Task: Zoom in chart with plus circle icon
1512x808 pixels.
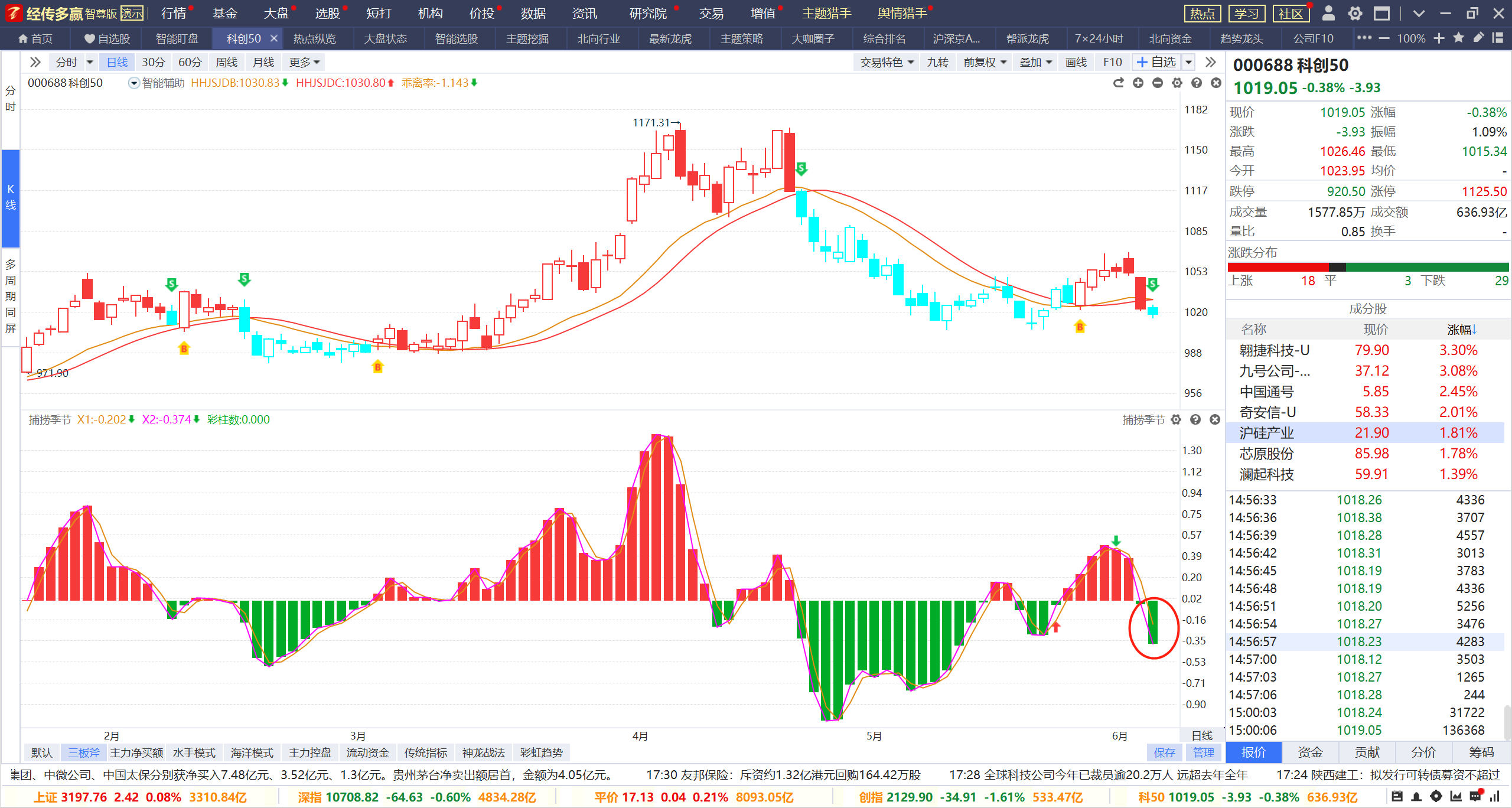Action: coord(1138,83)
